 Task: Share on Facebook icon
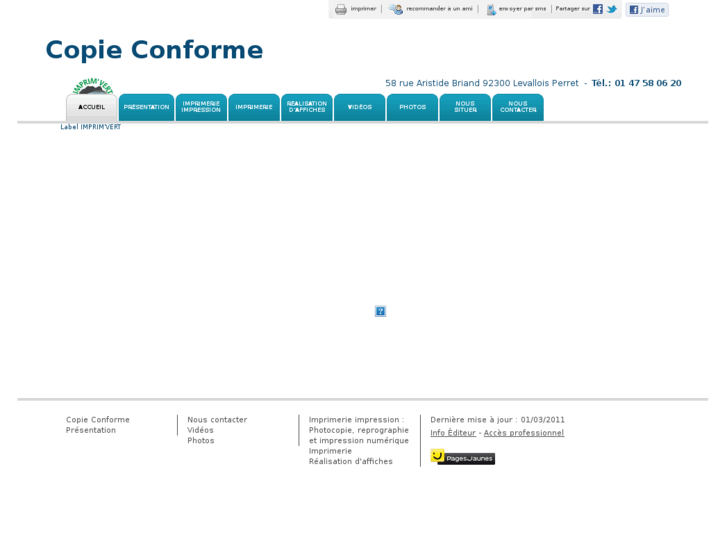coord(598,9)
